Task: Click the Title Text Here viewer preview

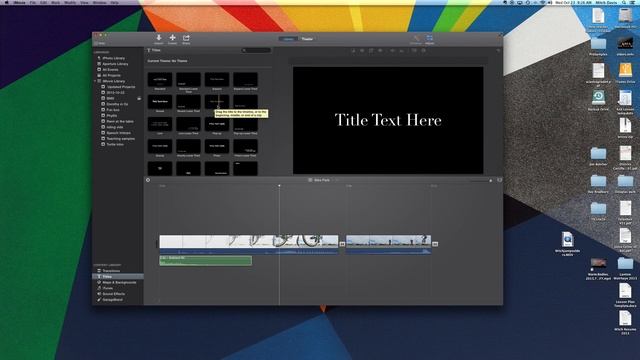Action: (388, 120)
